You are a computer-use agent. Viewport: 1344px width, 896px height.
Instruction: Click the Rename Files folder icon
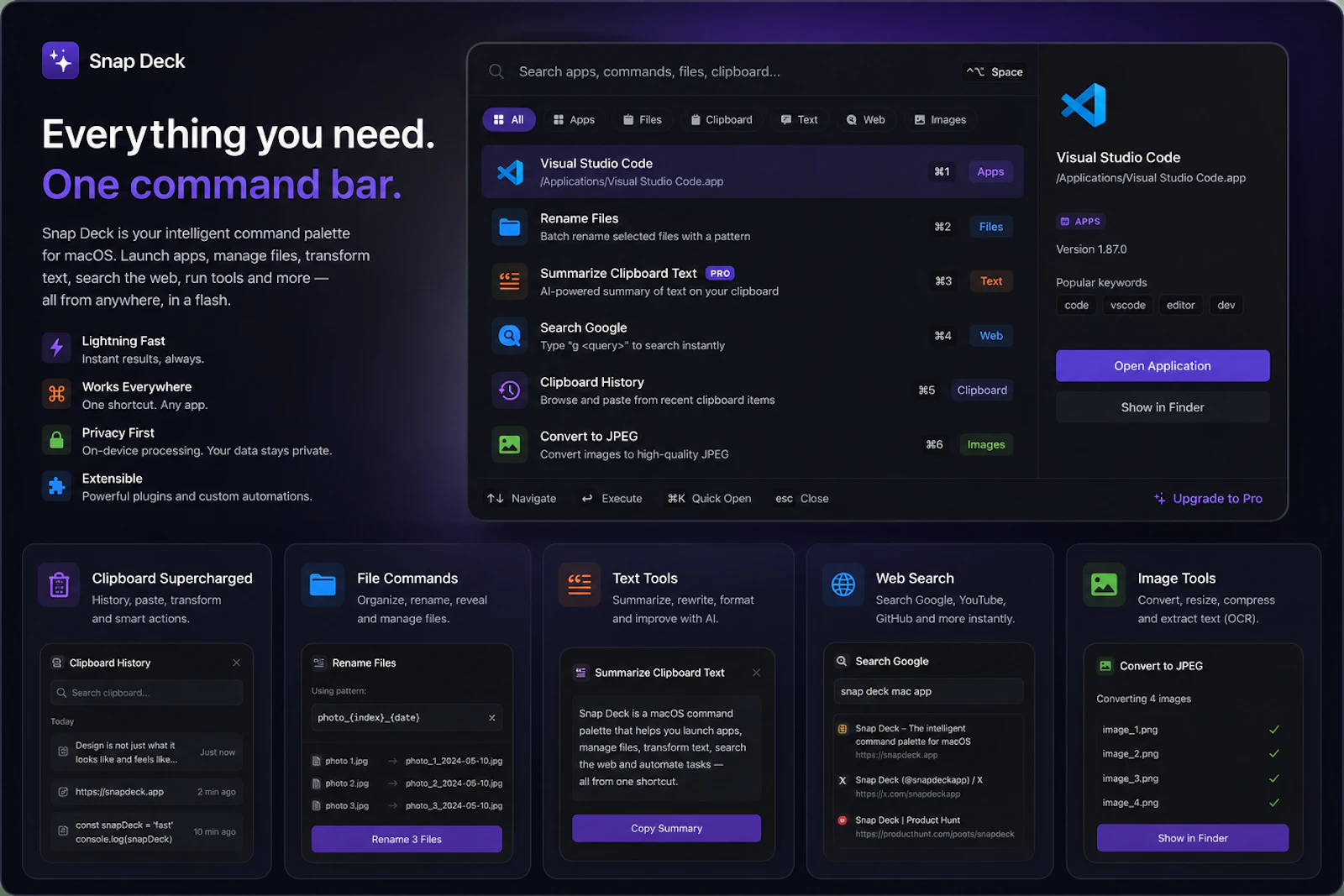(x=510, y=227)
